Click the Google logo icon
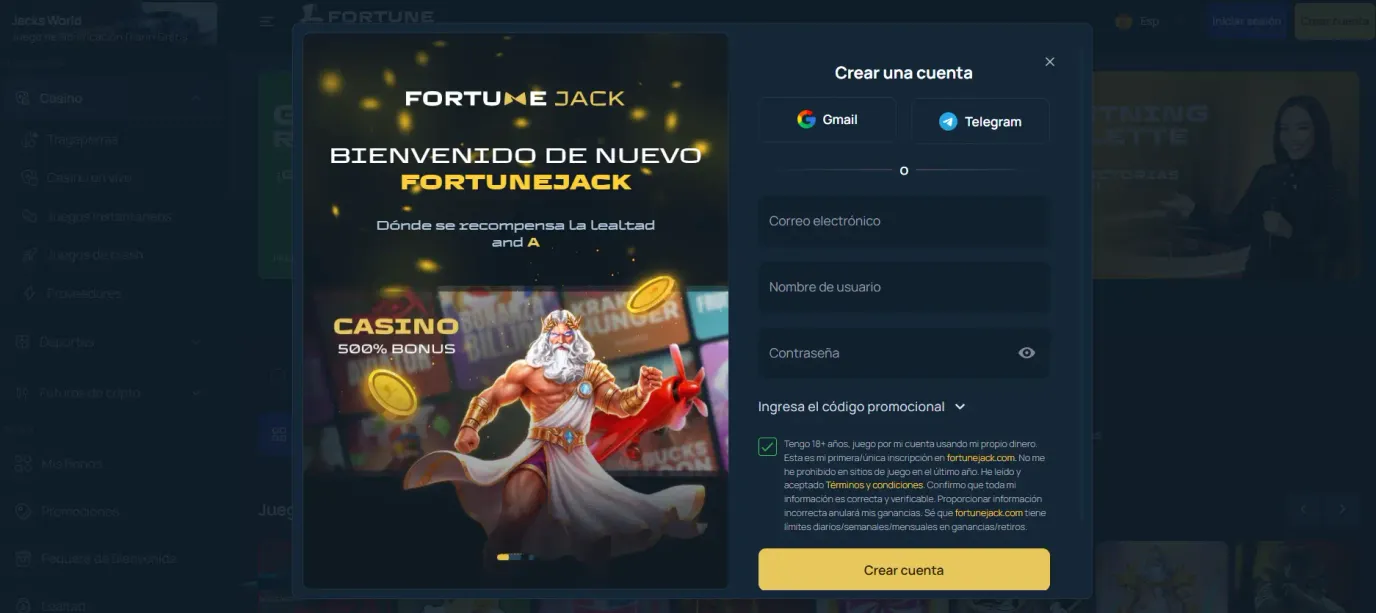 [806, 120]
